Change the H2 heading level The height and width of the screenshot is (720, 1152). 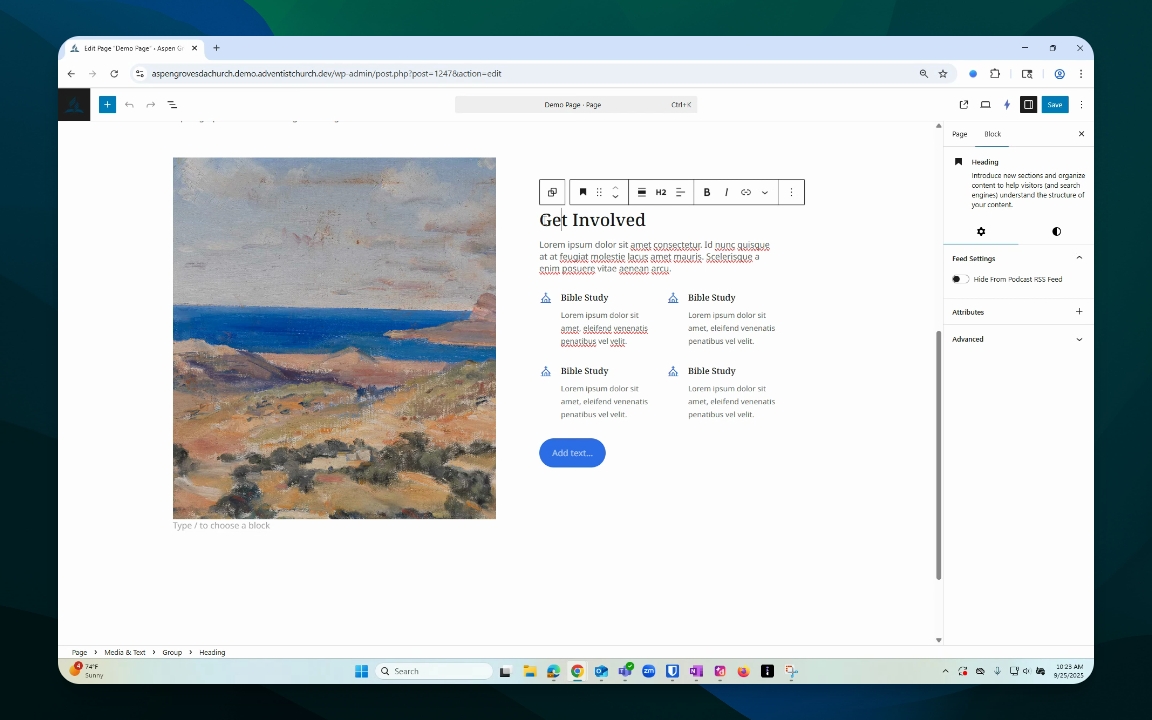[x=660, y=192]
